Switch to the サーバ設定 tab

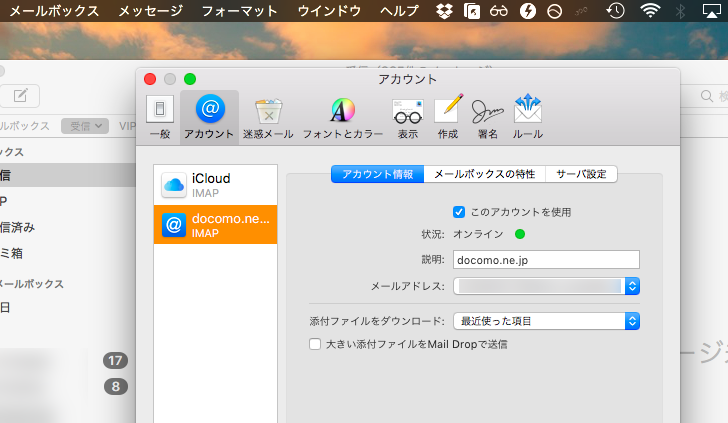point(581,173)
